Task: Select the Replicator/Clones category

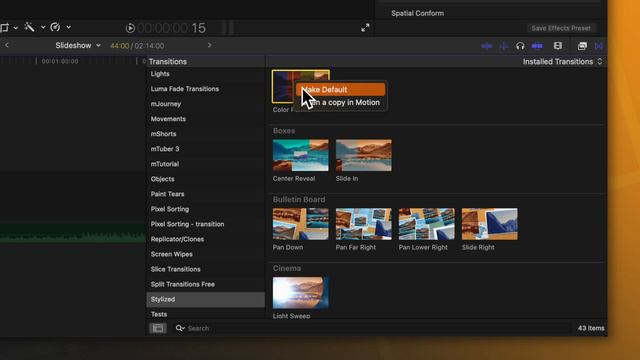Action: tap(177, 239)
